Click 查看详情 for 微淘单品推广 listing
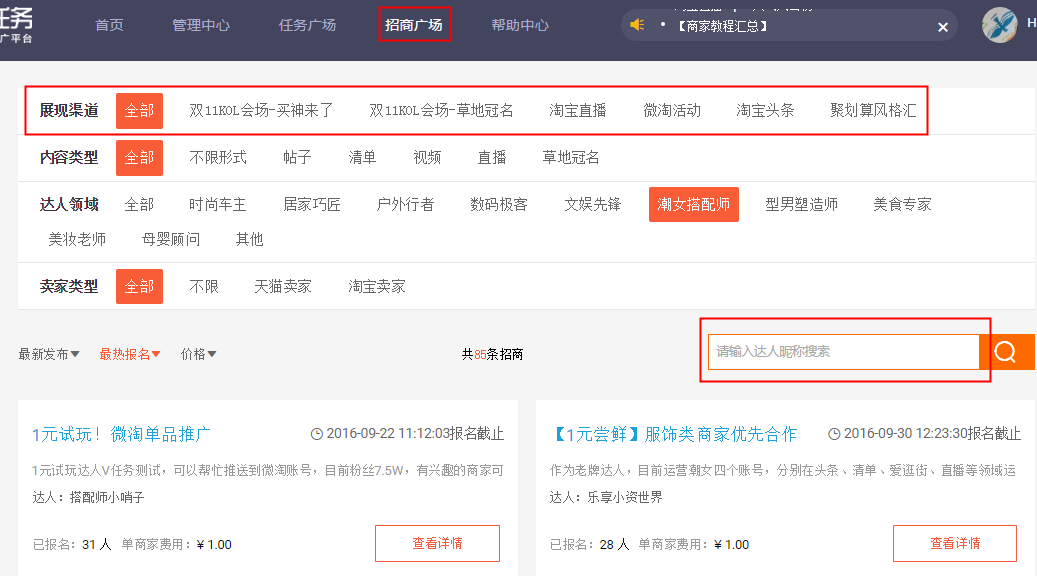The image size is (1037, 576). (x=437, y=544)
